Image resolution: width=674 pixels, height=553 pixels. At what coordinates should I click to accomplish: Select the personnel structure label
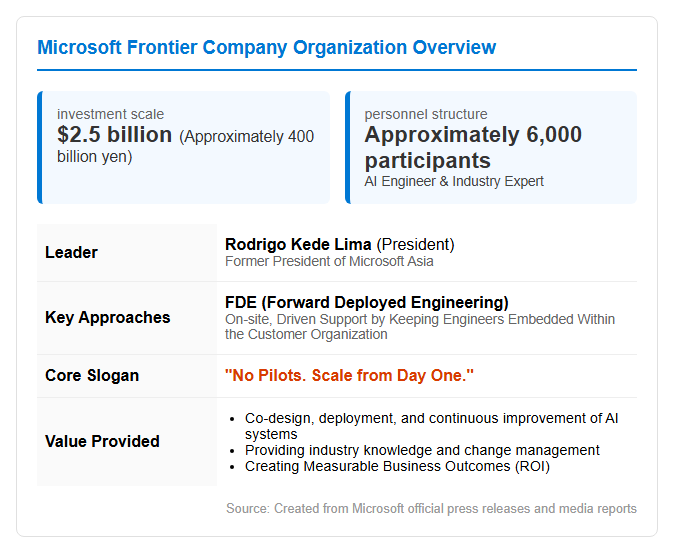coord(426,114)
